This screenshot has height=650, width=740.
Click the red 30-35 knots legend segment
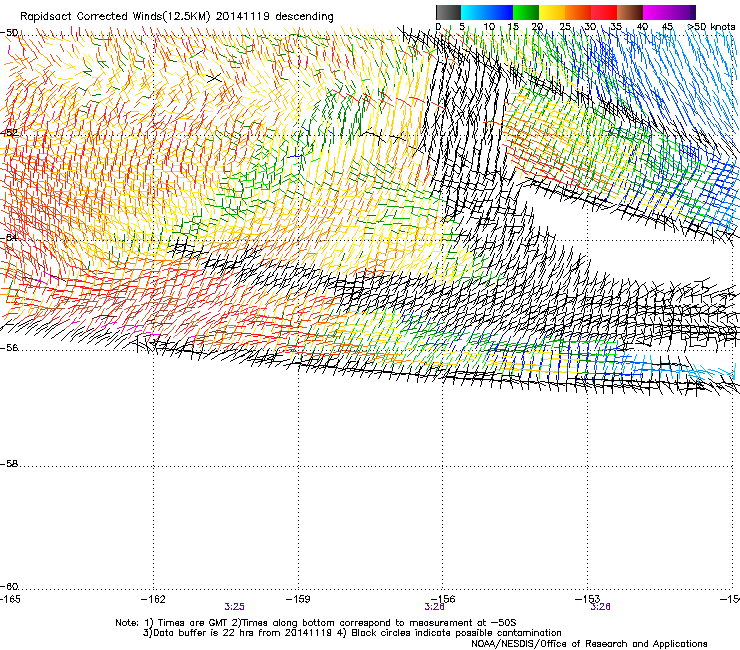click(x=604, y=12)
